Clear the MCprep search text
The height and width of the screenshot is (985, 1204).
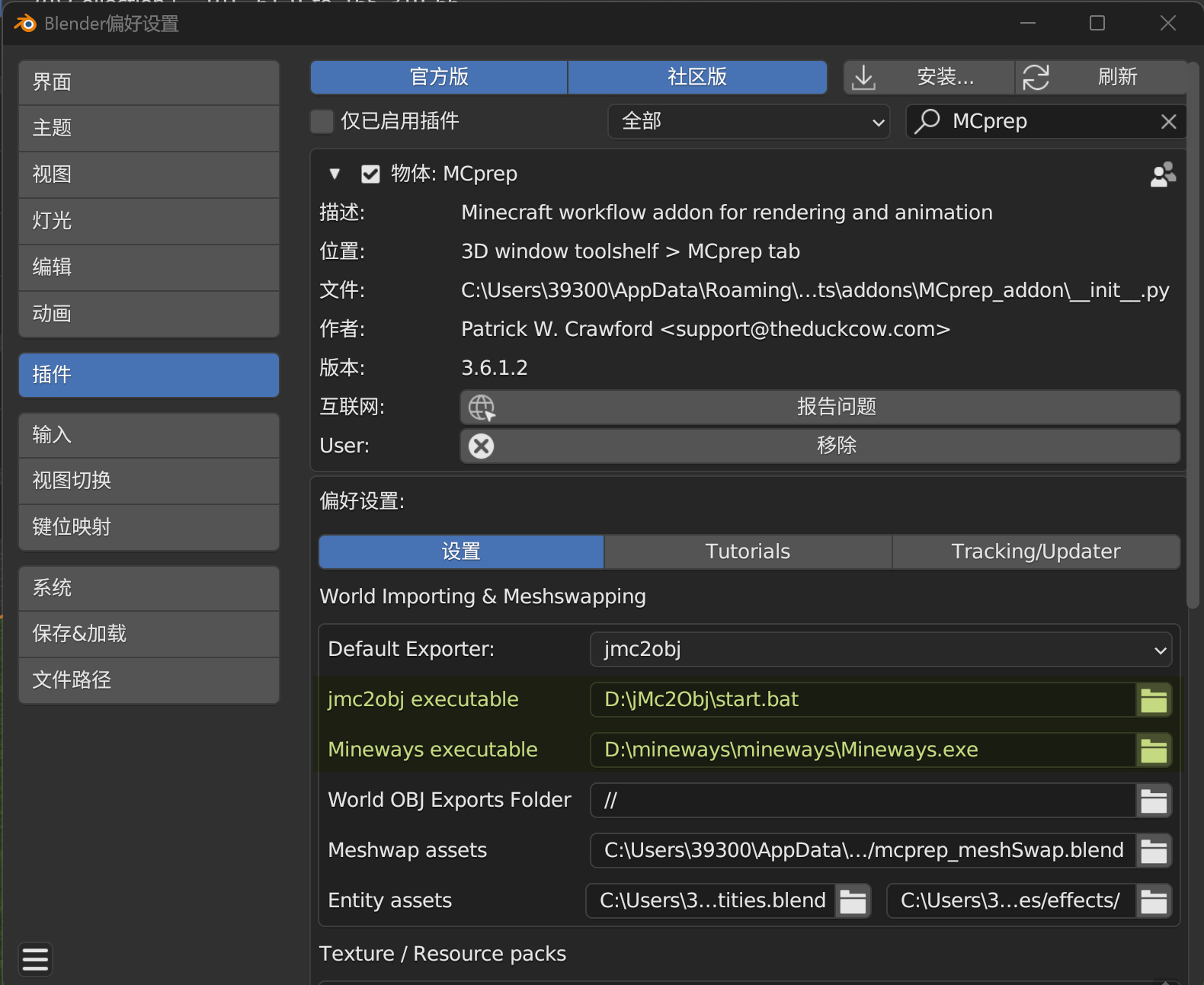[x=1168, y=122]
